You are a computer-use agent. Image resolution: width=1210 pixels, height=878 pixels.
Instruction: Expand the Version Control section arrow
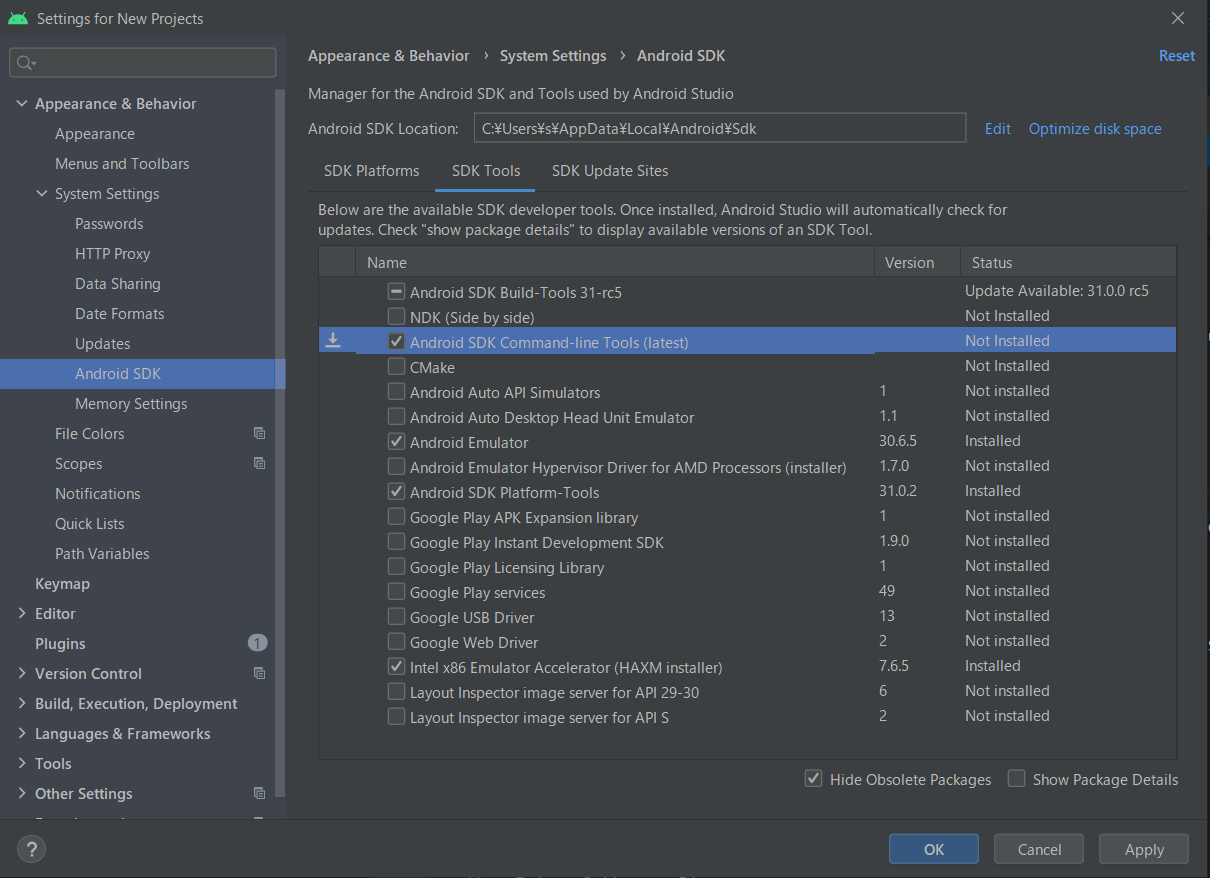pyautogui.click(x=22, y=673)
